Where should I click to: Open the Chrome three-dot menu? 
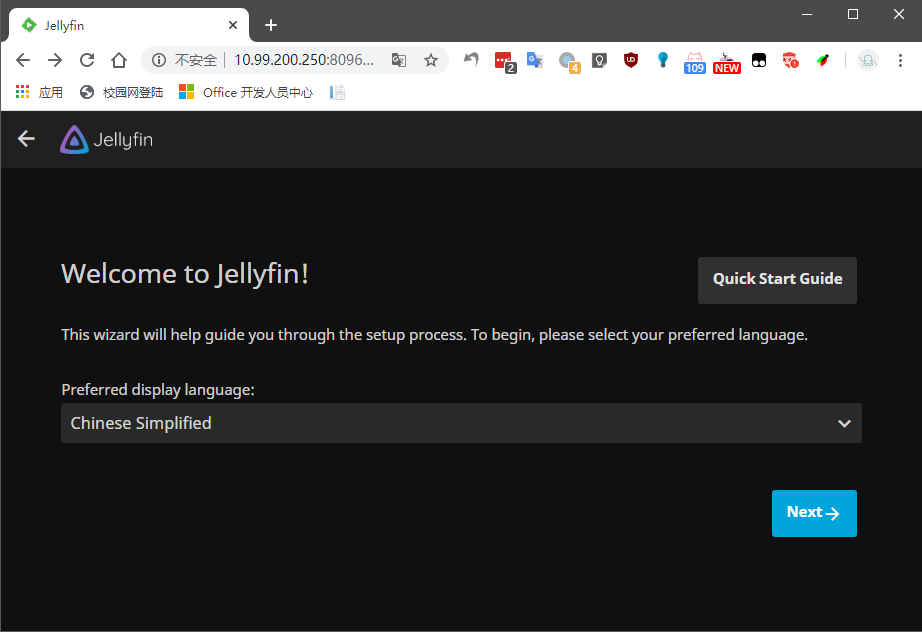pos(900,60)
